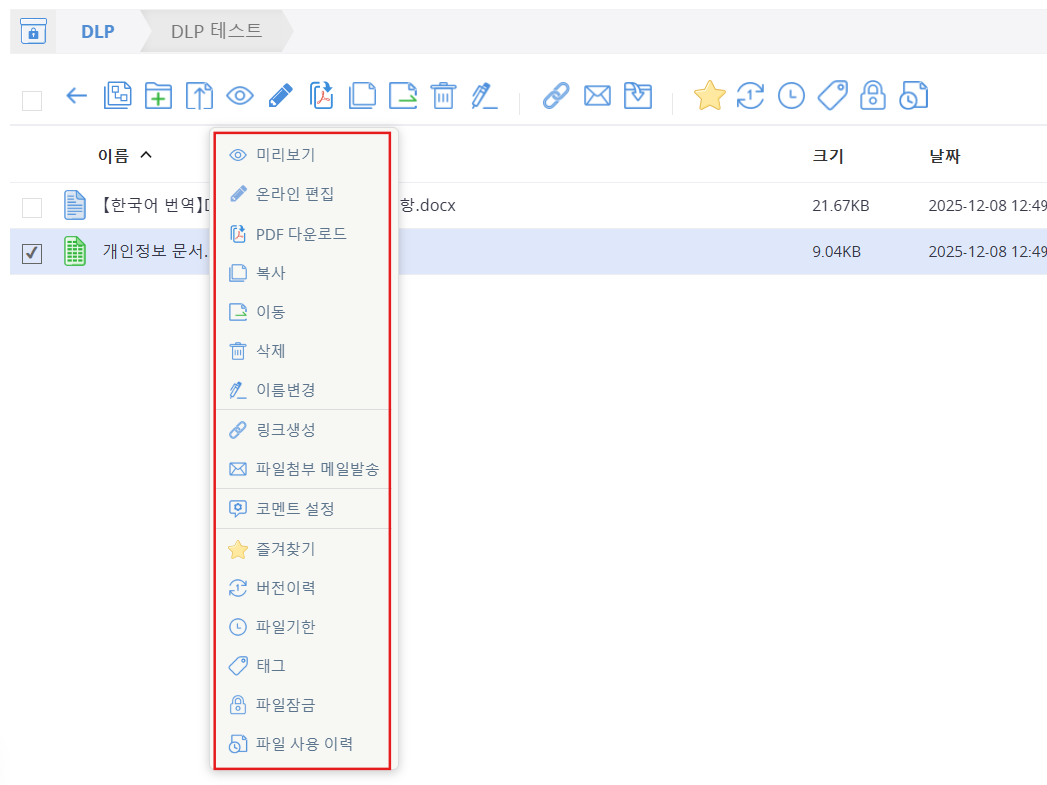Open 버전이력 from the context menu
Viewport: 1047px width, 785px height.
[x=286, y=588]
